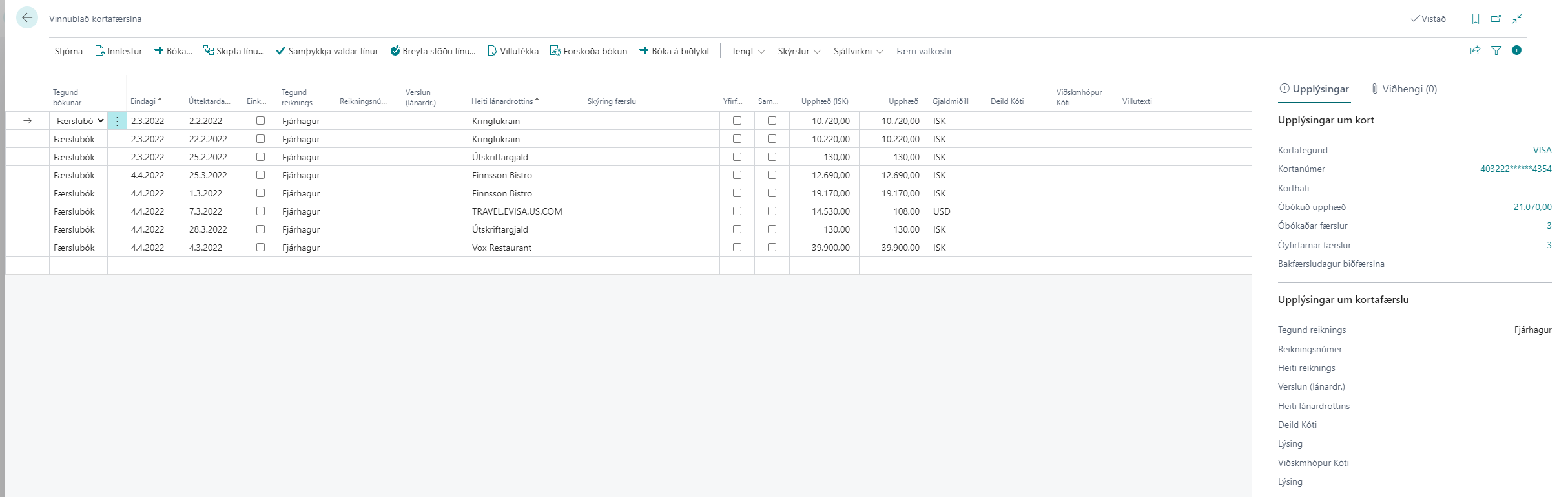
Task: Switch to Viðhengi (0) tab
Action: (x=1404, y=89)
